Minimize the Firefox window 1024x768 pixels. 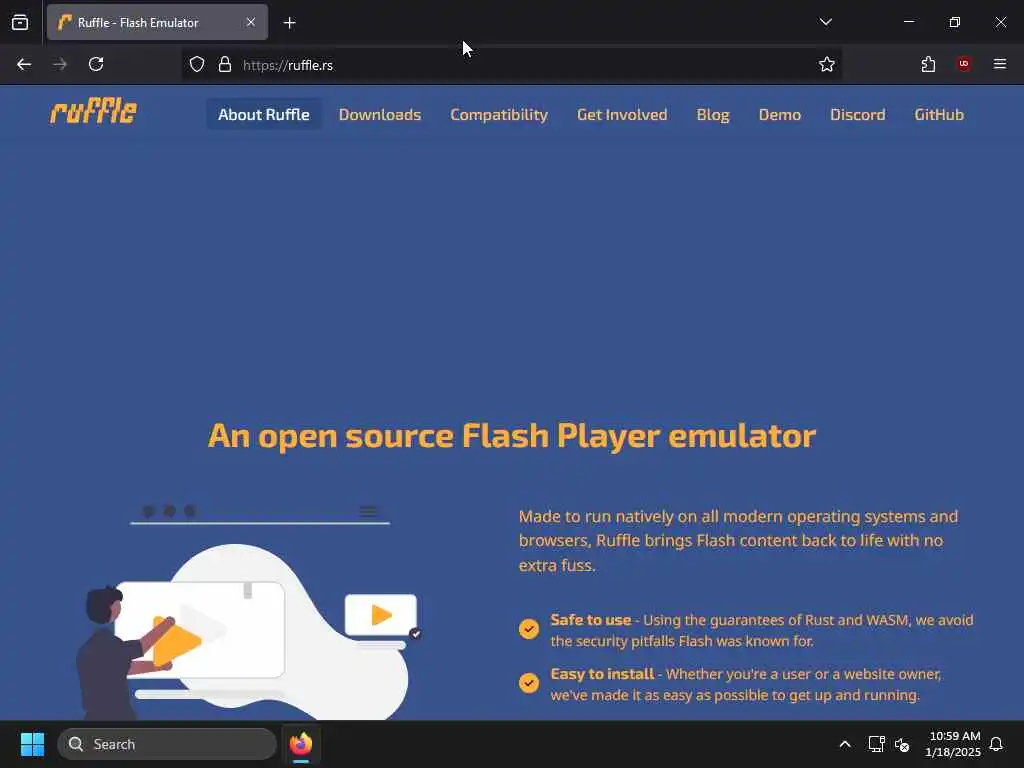(x=908, y=22)
